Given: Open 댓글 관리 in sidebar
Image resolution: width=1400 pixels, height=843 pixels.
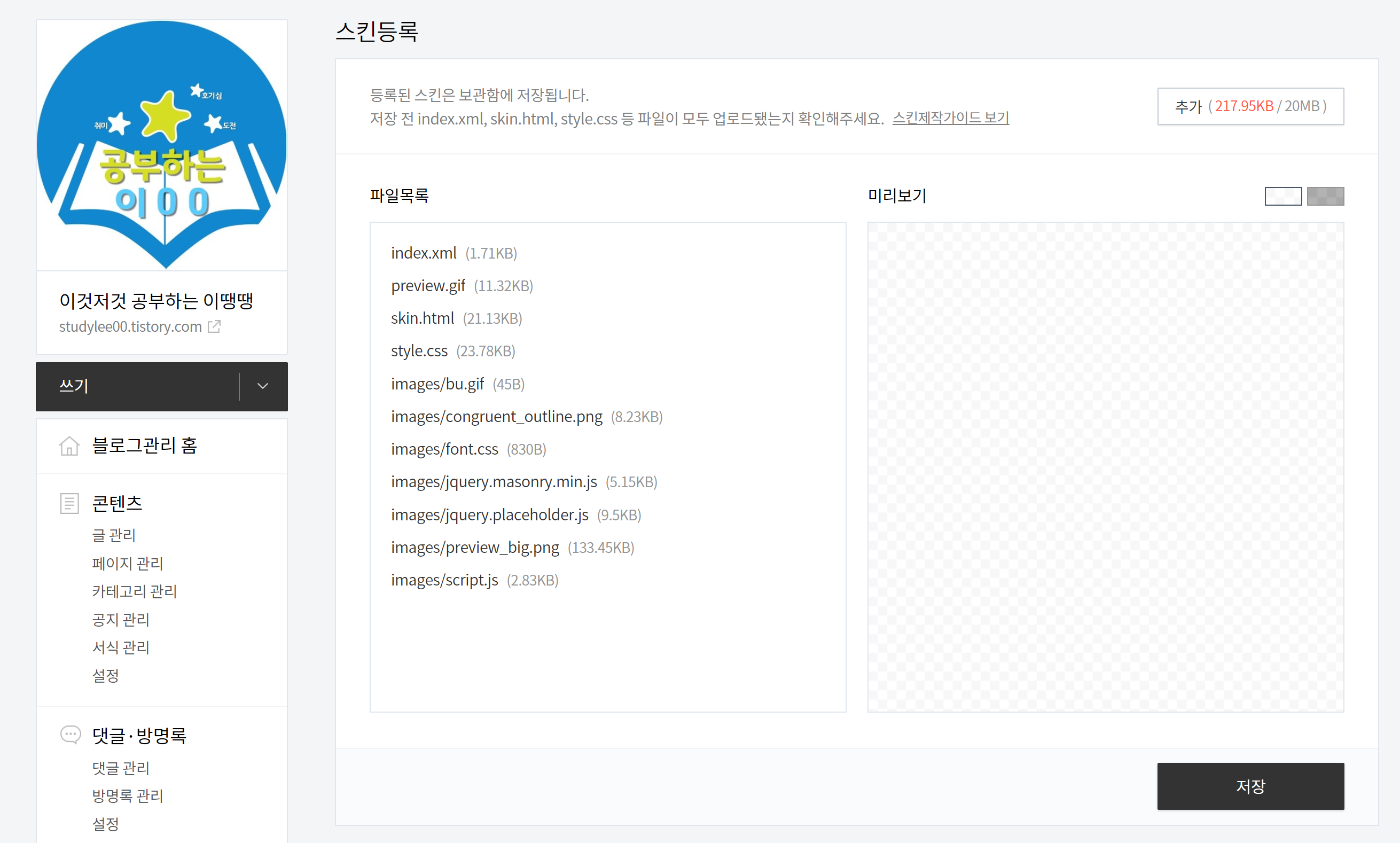Looking at the screenshot, I should tap(121, 768).
